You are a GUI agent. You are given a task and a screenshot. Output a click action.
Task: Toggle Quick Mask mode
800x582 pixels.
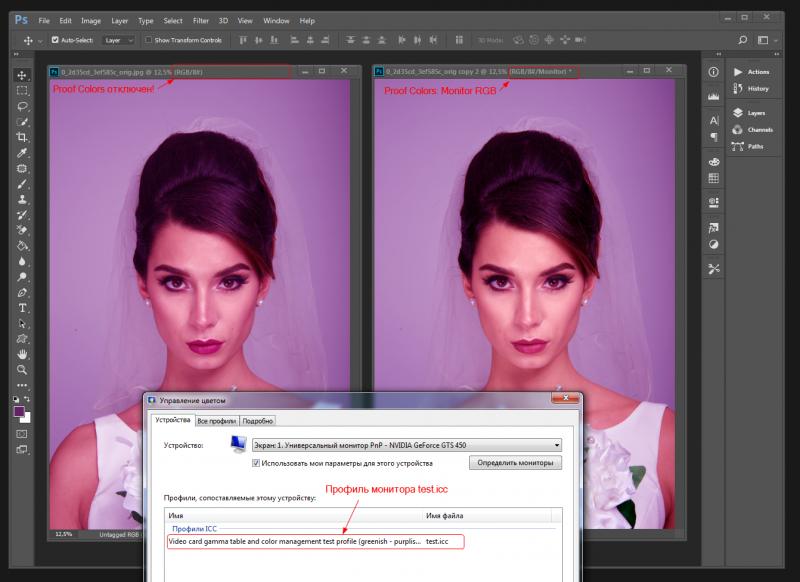[22, 434]
